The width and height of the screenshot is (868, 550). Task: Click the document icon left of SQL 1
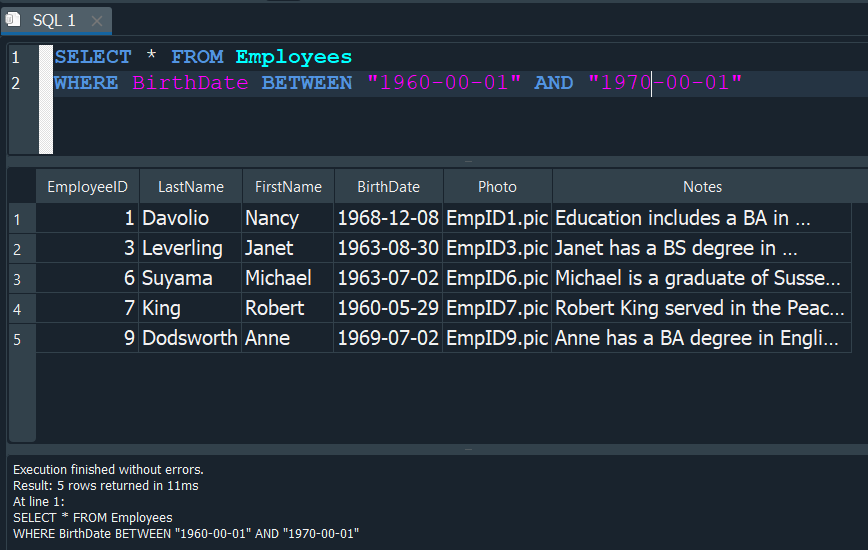tap(14, 20)
